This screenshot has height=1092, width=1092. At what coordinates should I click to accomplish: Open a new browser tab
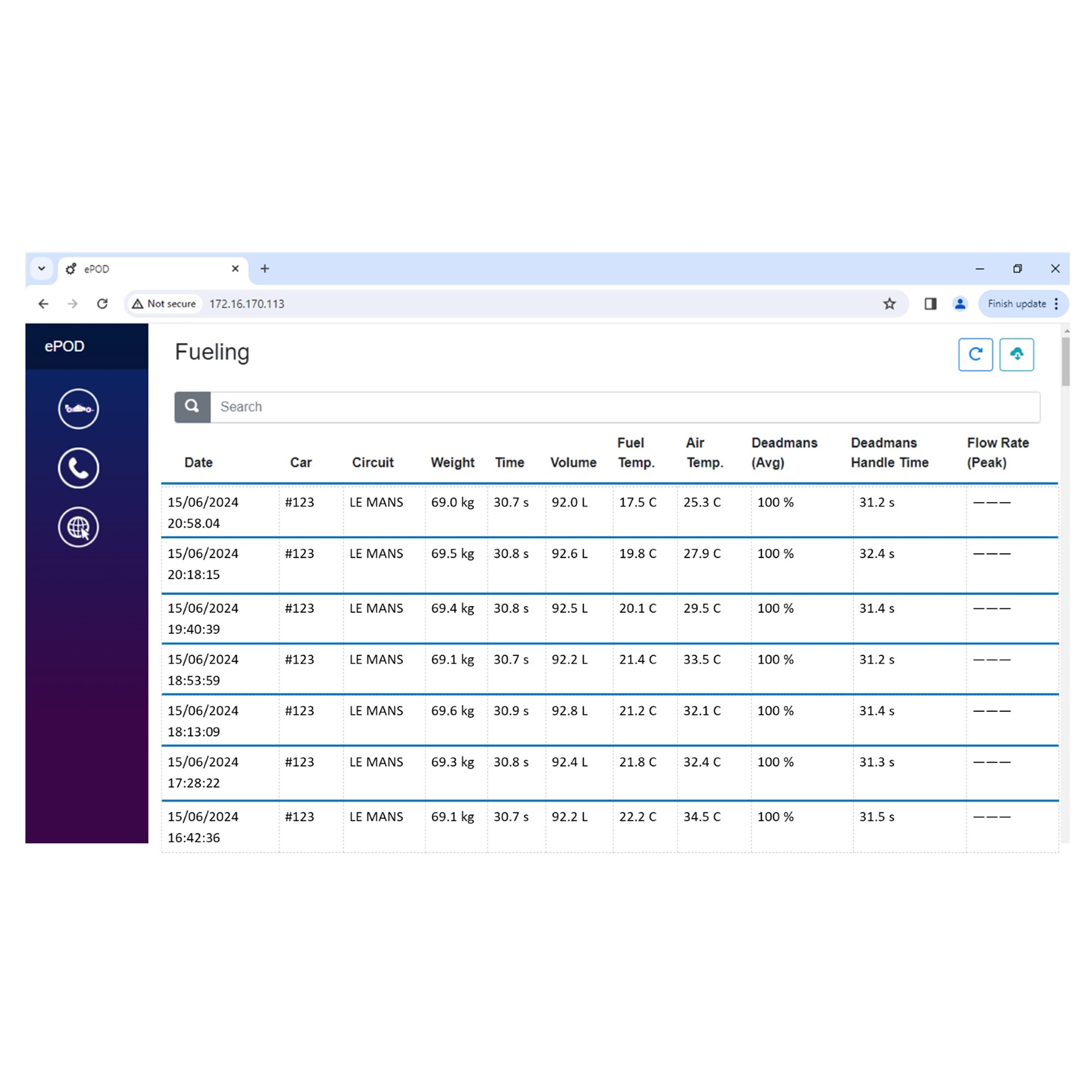tap(265, 269)
